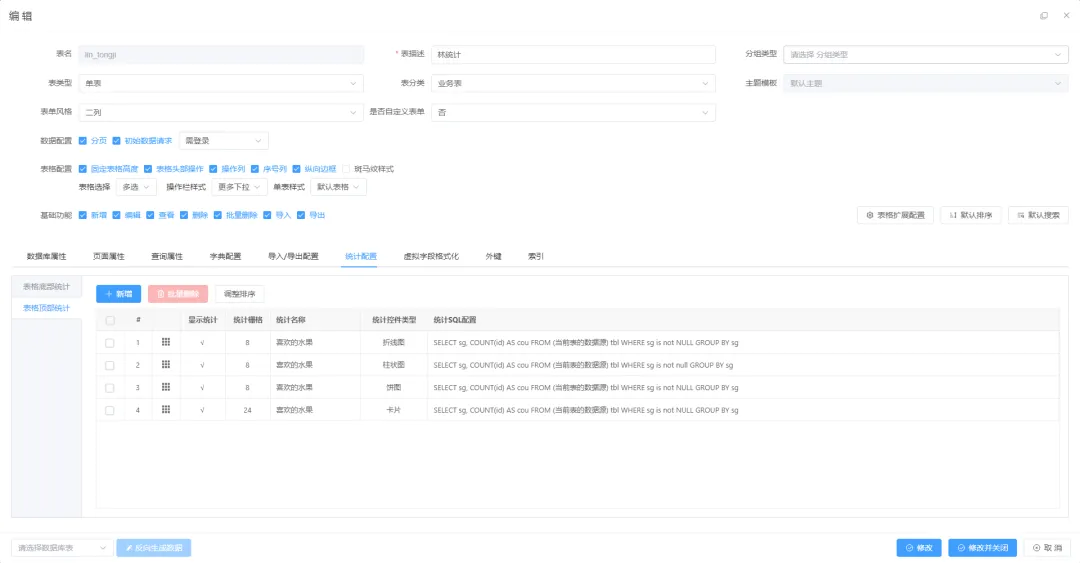Click the red 批量删除 trash button
1080x563 pixels.
coord(178,294)
